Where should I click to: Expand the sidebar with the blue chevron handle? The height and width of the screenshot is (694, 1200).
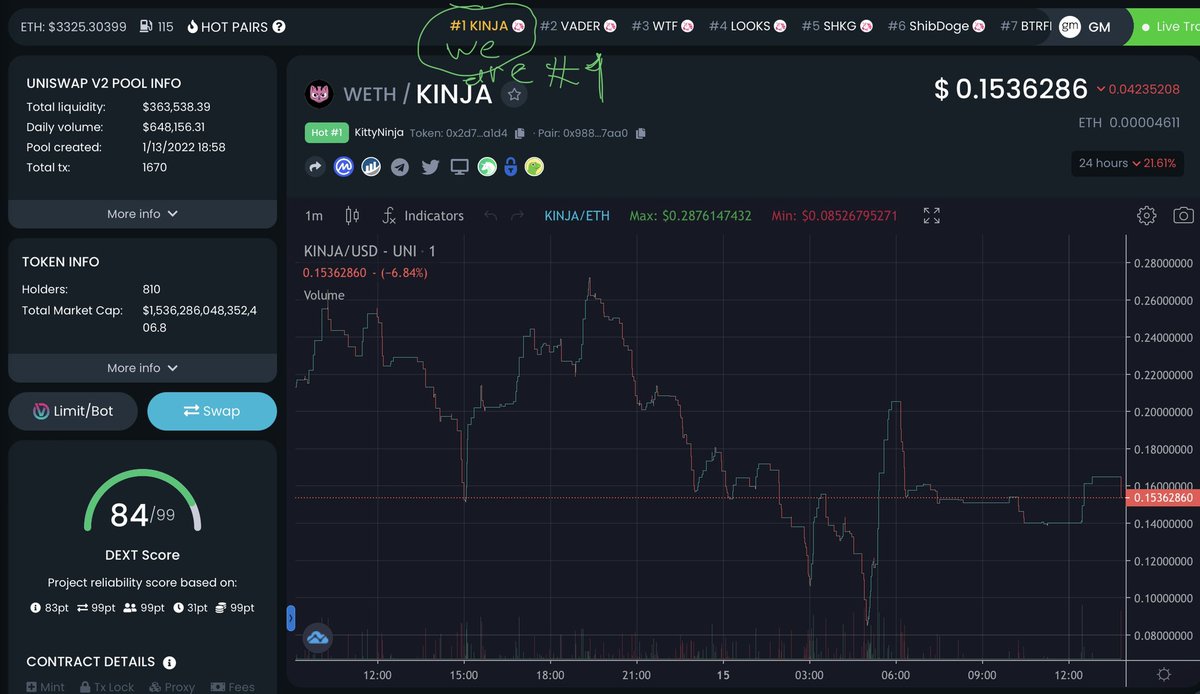[291, 620]
